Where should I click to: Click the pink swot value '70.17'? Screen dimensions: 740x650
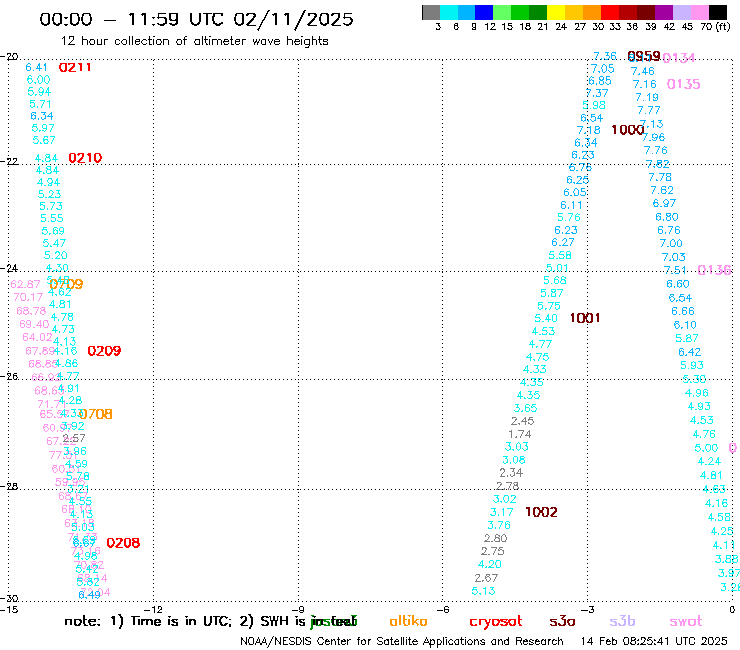pos(28,297)
